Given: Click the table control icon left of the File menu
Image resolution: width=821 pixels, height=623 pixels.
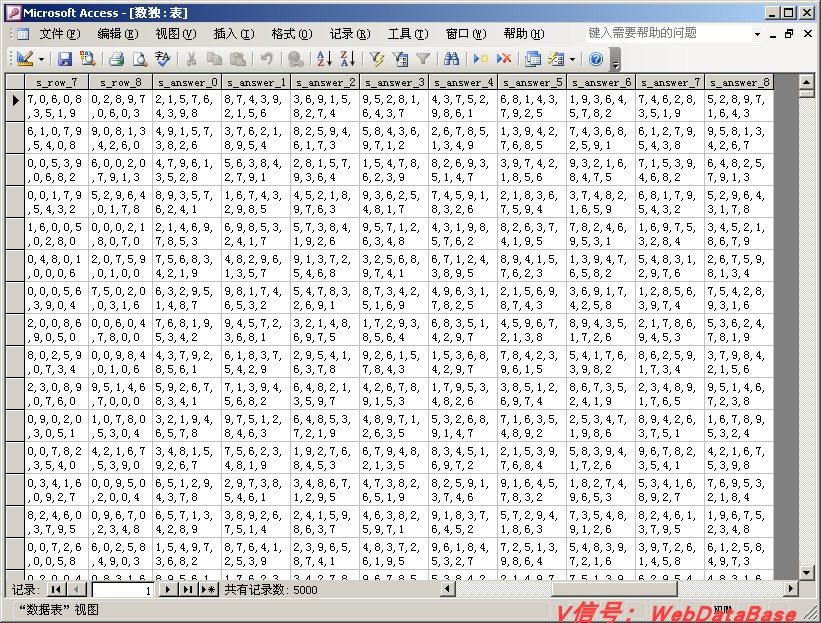Looking at the screenshot, I should pyautogui.click(x=23, y=34).
